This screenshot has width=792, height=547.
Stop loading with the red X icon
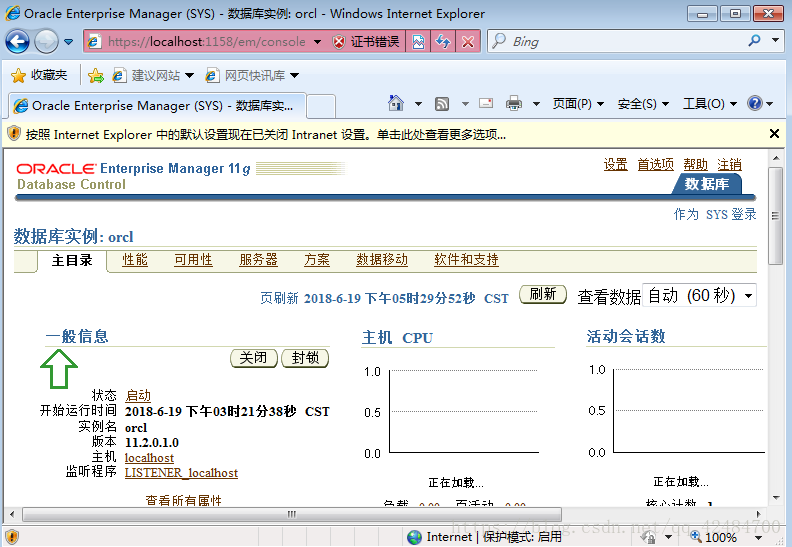[x=468, y=41]
